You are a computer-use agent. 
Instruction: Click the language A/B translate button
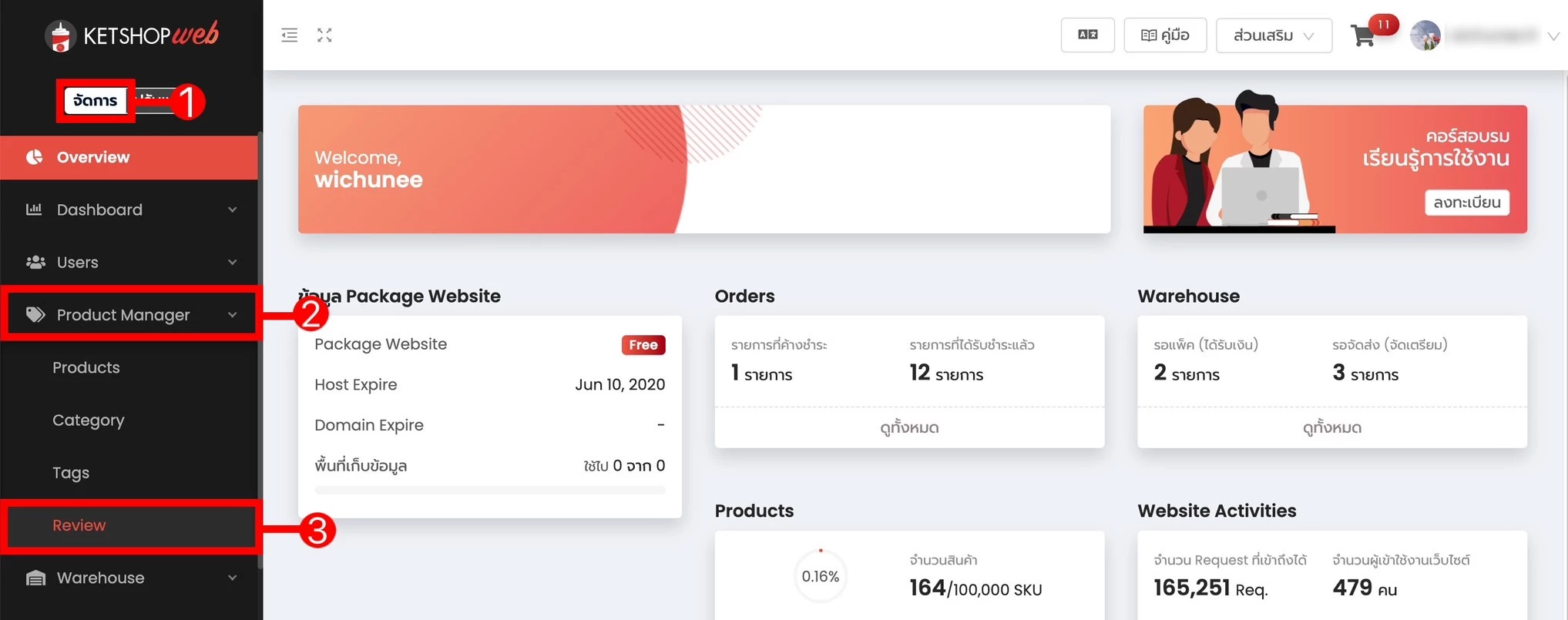click(1087, 35)
